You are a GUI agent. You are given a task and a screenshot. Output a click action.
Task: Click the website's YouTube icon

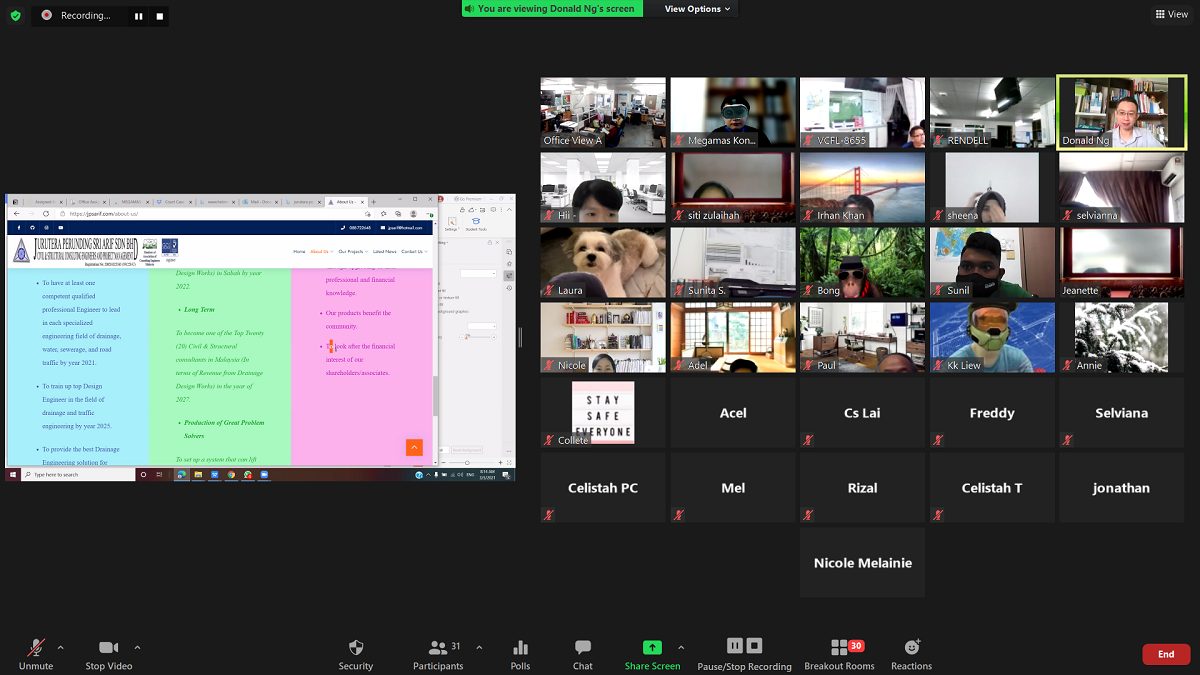[61, 228]
